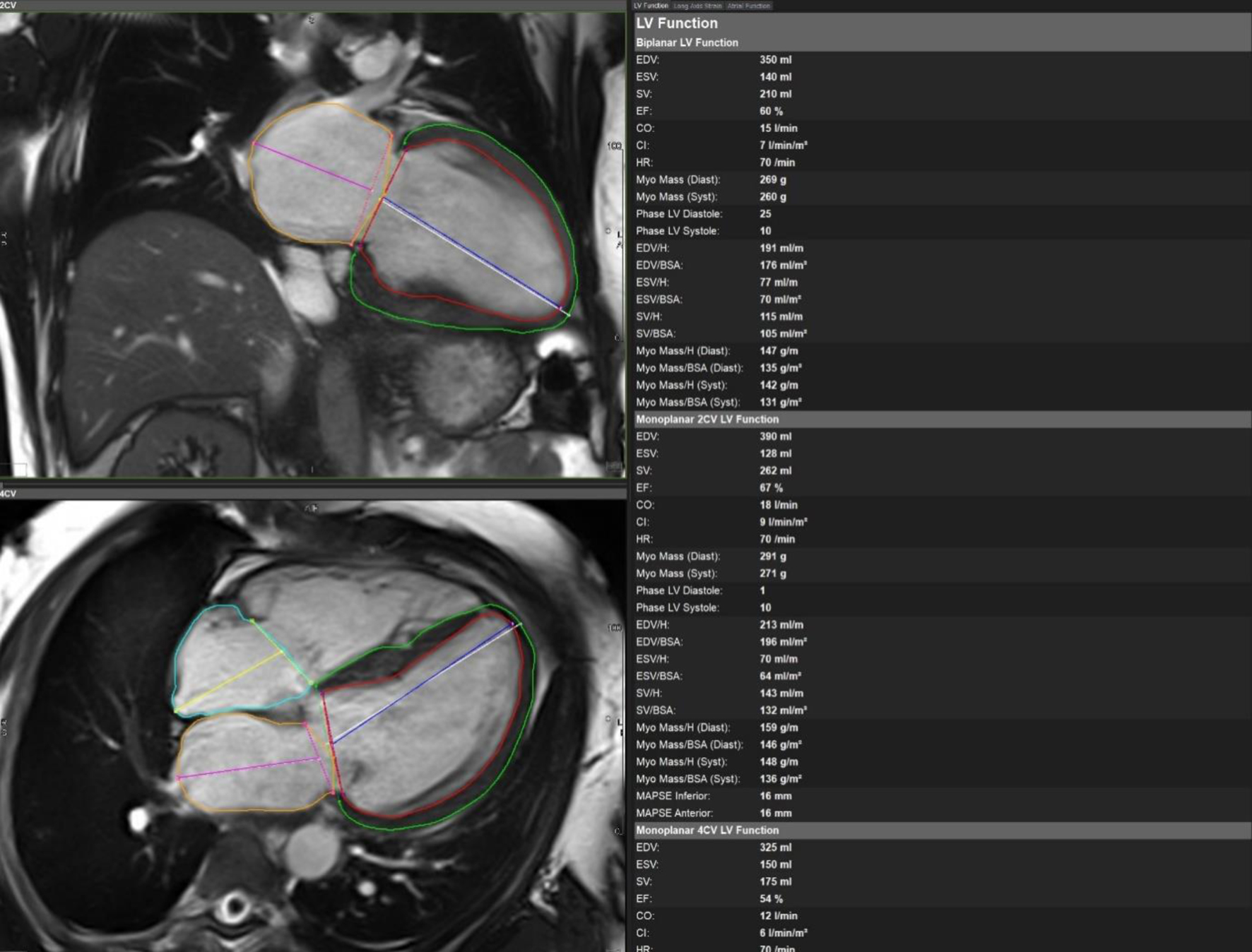
Task: Open the Atrial Function tab
Action: tap(748, 6)
